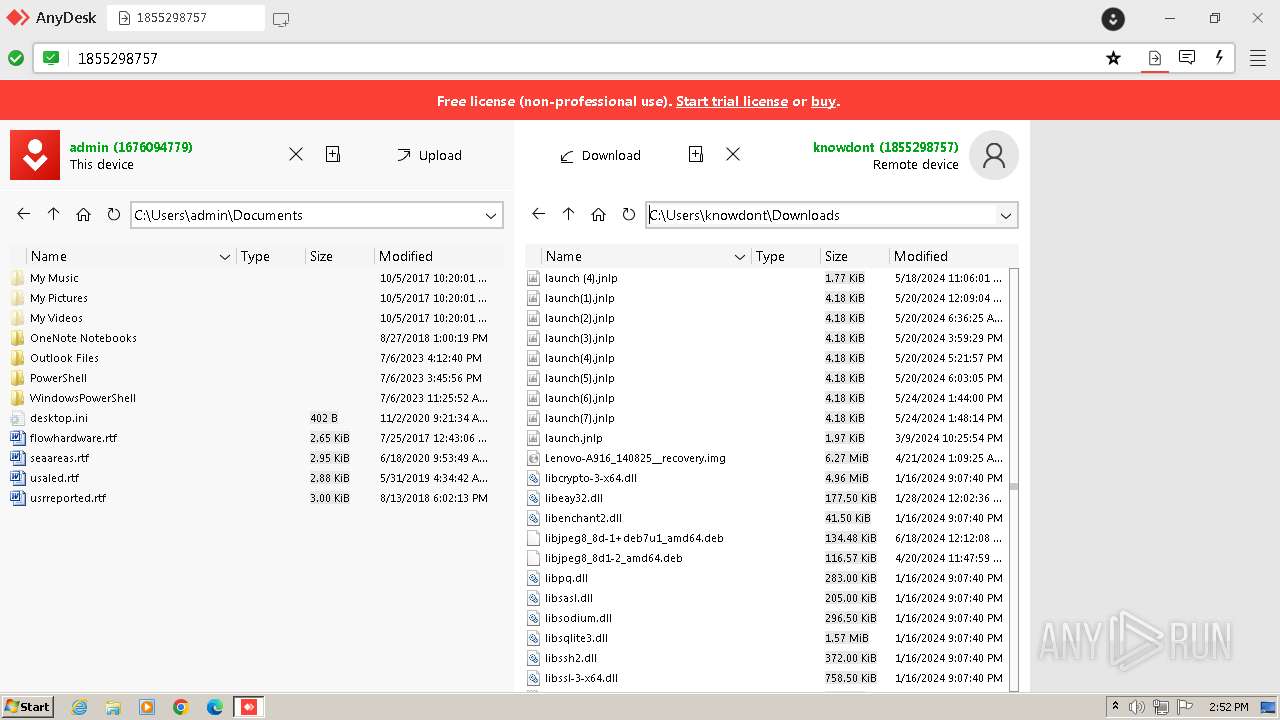Go back in local Documents folder
Viewport: 1280px width, 720px height.
(x=24, y=214)
